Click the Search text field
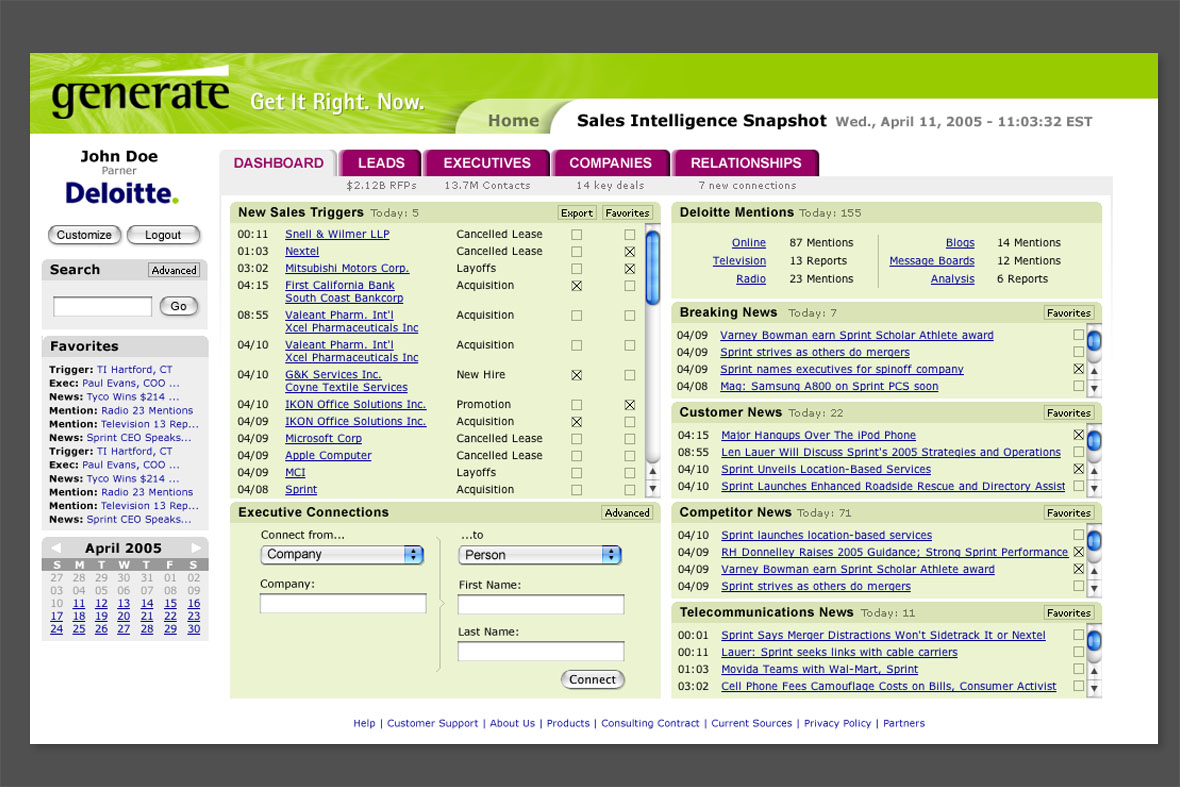Viewport: 1180px width, 787px height. [102, 306]
